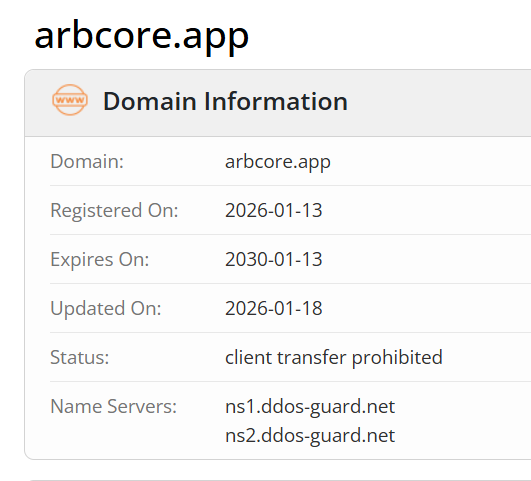Select the registration date 2026-01-13

(x=274, y=210)
